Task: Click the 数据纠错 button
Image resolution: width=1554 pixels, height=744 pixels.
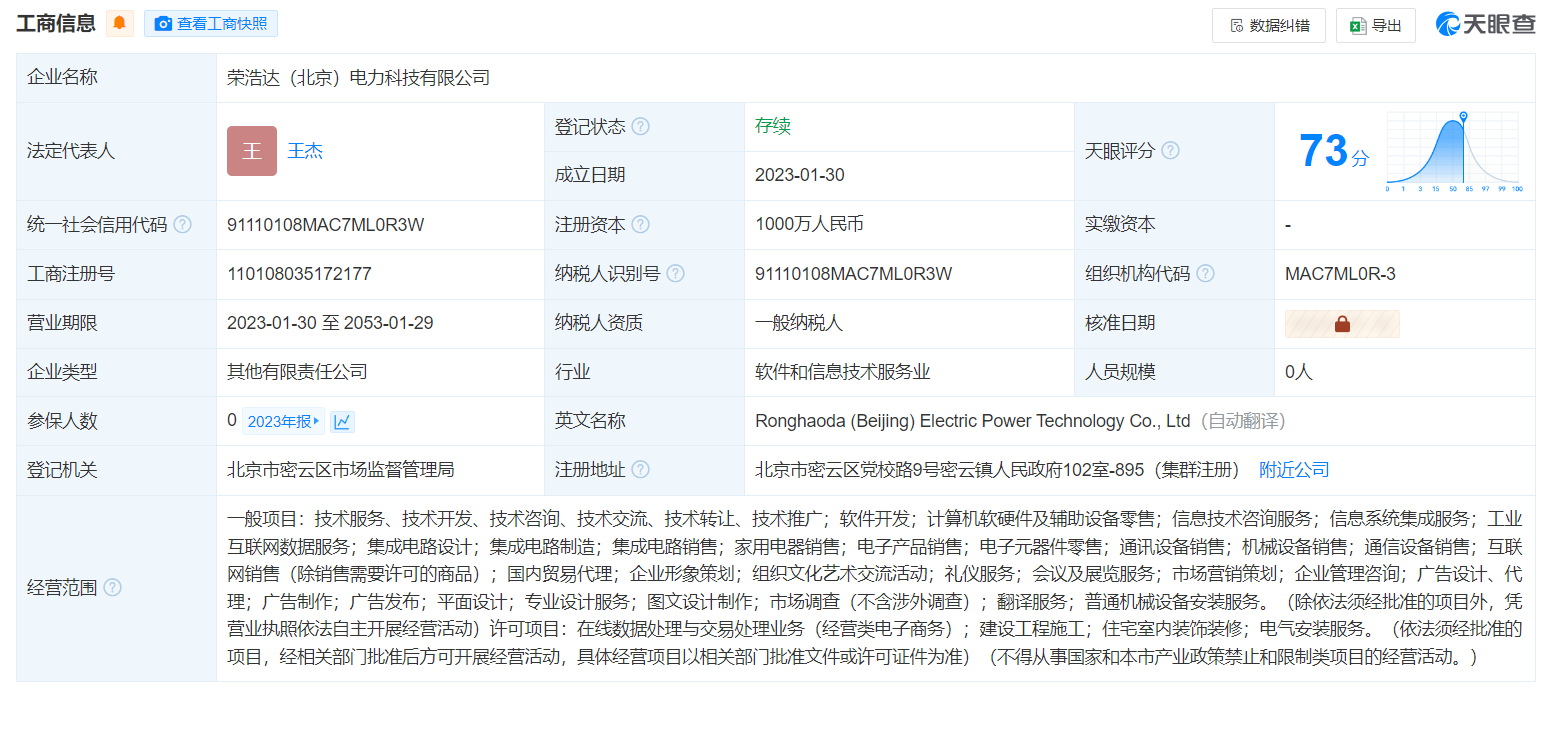Action: [1269, 26]
